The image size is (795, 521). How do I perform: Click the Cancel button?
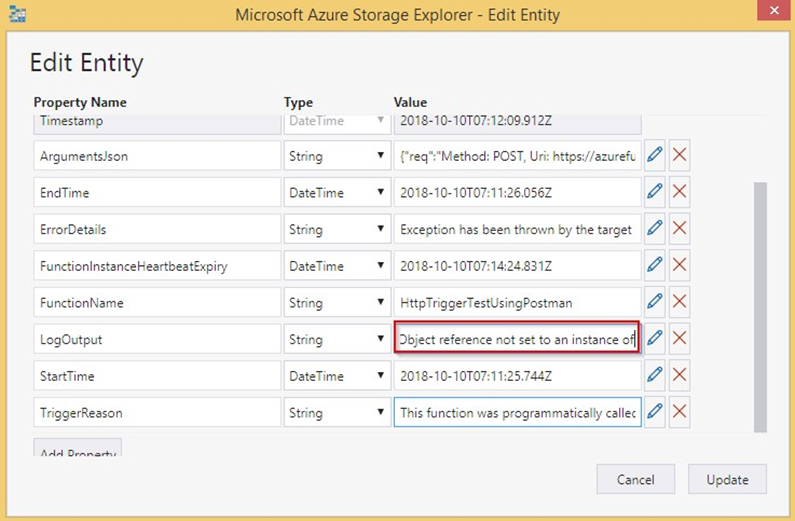coord(635,479)
